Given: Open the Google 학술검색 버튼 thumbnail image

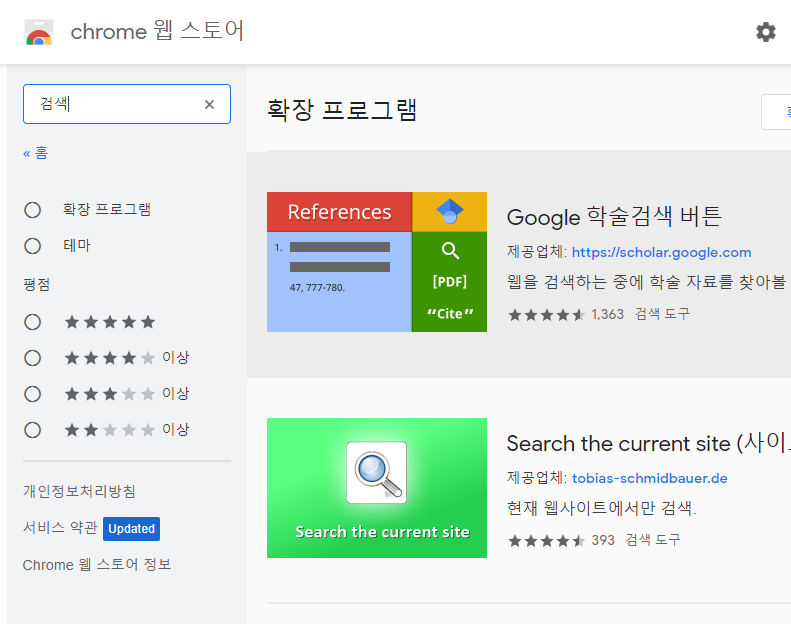Looking at the screenshot, I should coord(377,262).
